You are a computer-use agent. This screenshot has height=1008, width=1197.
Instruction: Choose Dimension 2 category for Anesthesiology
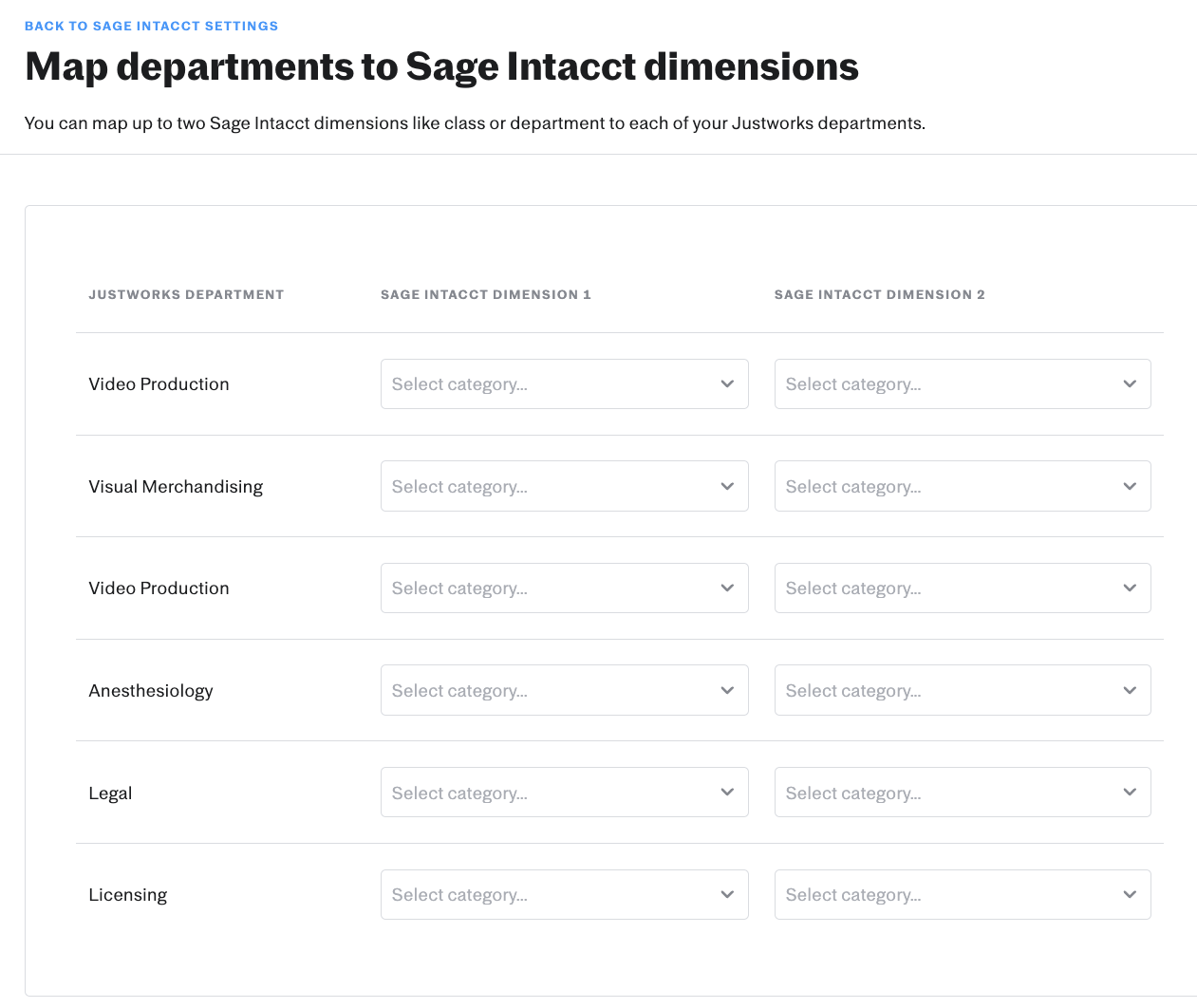point(963,690)
